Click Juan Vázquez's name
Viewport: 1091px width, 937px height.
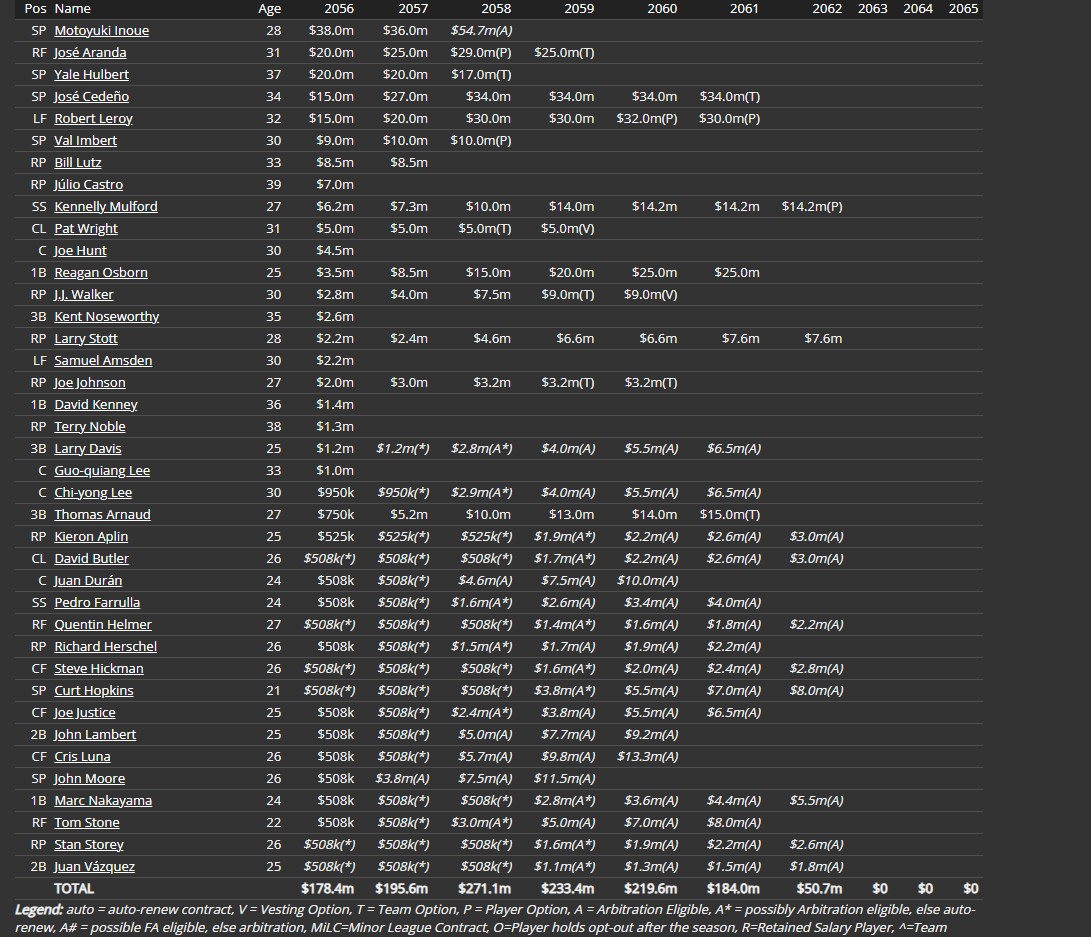[x=94, y=867]
